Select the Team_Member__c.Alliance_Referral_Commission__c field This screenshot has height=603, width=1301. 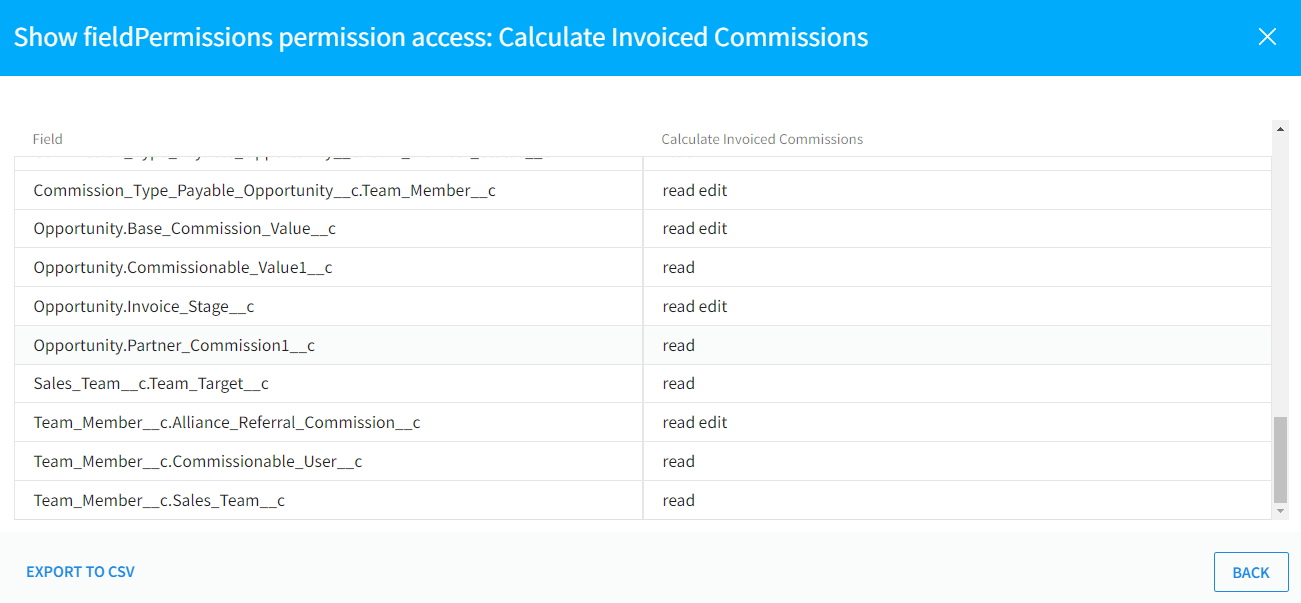click(x=226, y=423)
